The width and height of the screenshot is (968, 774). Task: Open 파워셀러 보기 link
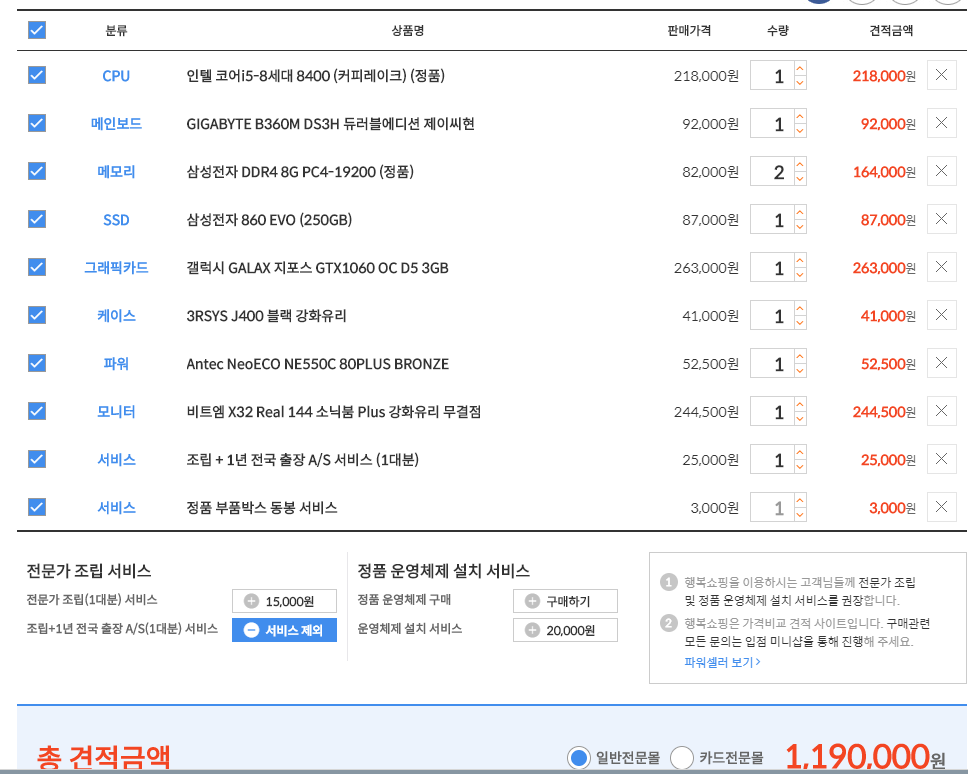[722, 662]
